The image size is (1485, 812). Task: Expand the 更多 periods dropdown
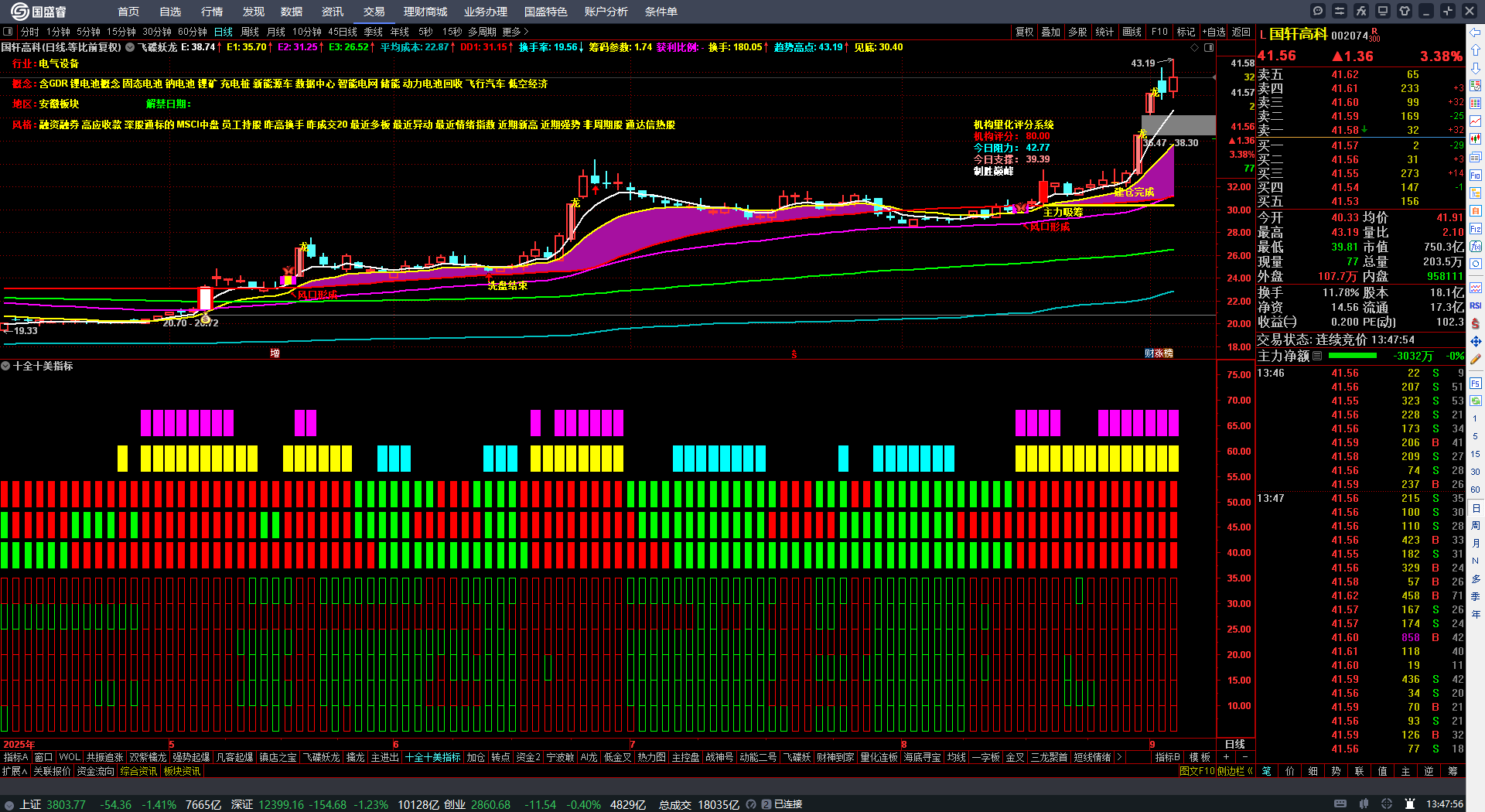point(515,32)
